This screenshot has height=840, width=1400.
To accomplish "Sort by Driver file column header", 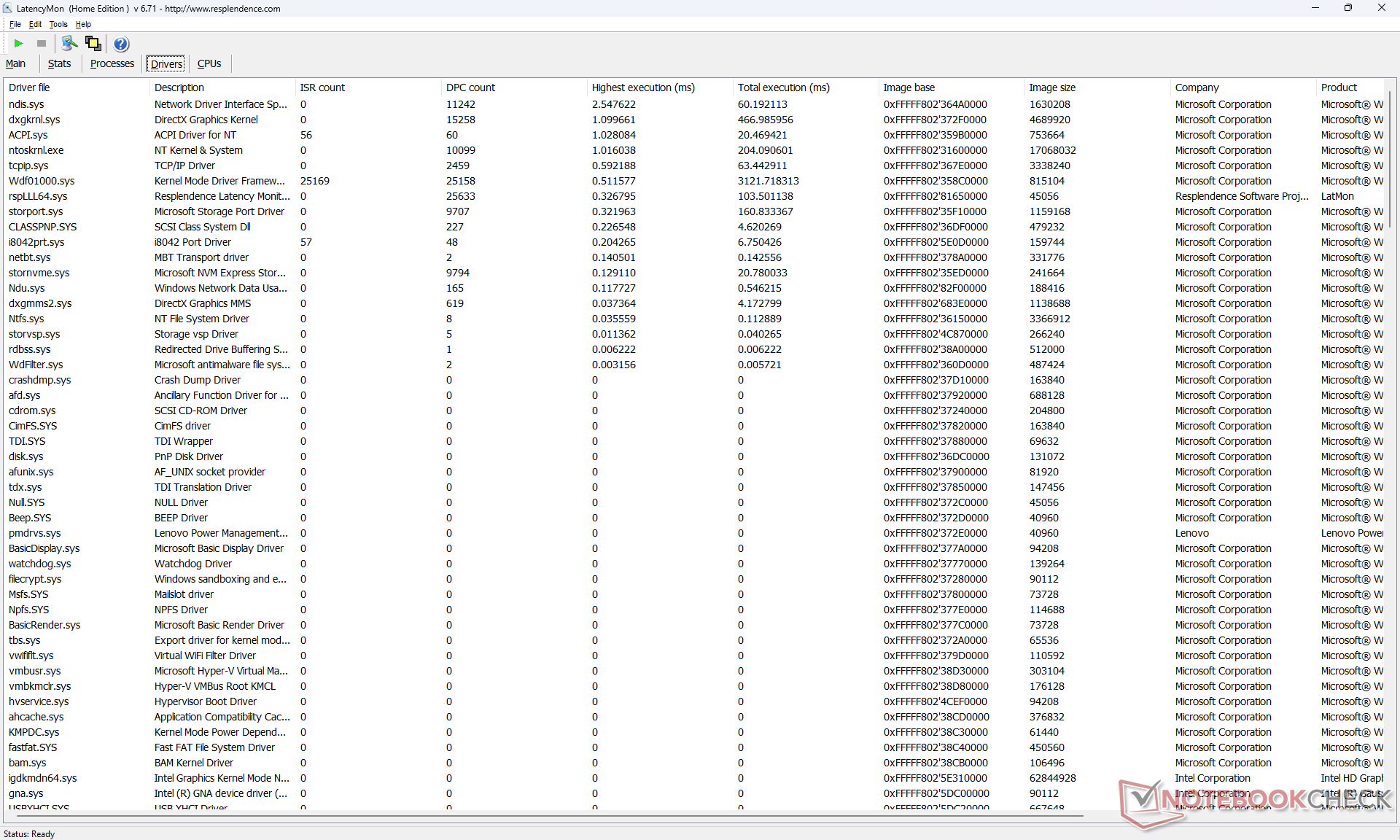I will 29,87.
